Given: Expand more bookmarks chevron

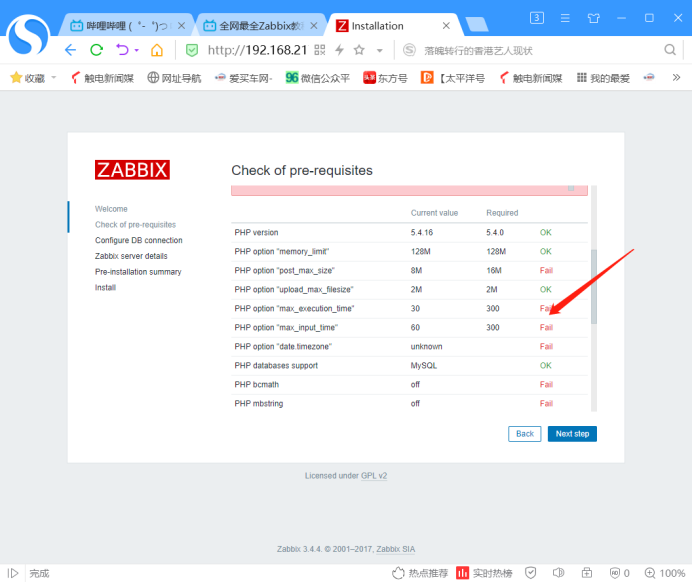Looking at the screenshot, I should pos(676,78).
